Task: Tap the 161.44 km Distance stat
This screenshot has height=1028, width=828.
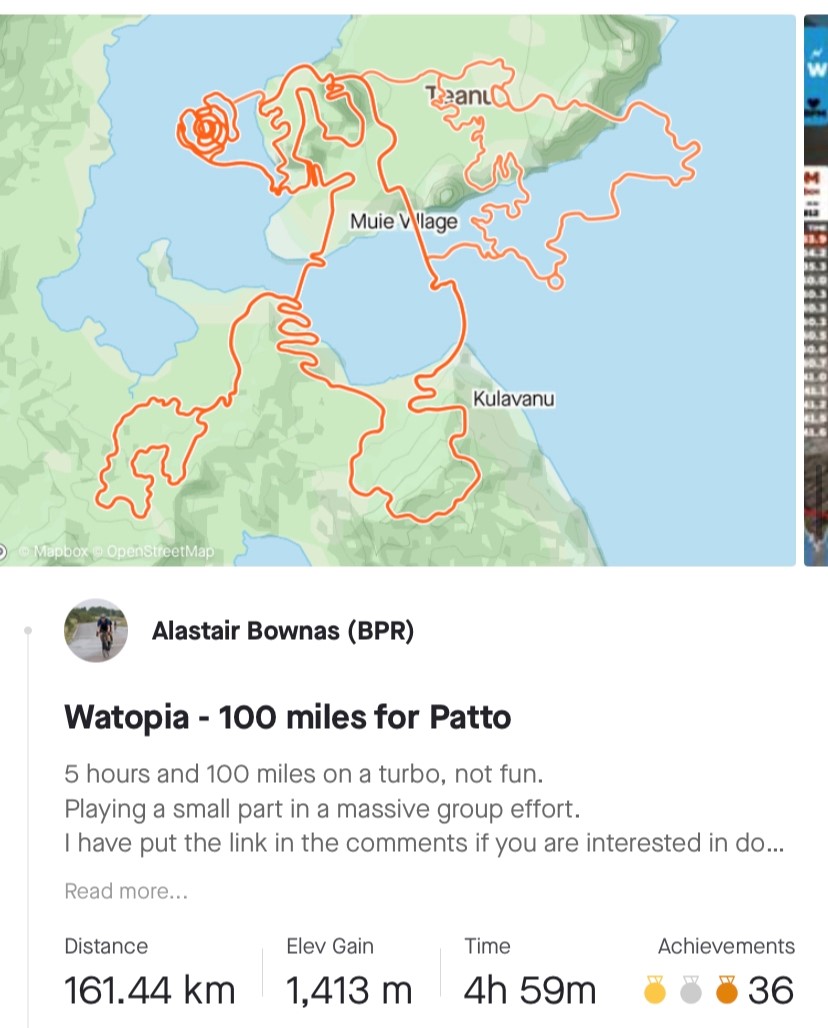Action: pos(150,990)
